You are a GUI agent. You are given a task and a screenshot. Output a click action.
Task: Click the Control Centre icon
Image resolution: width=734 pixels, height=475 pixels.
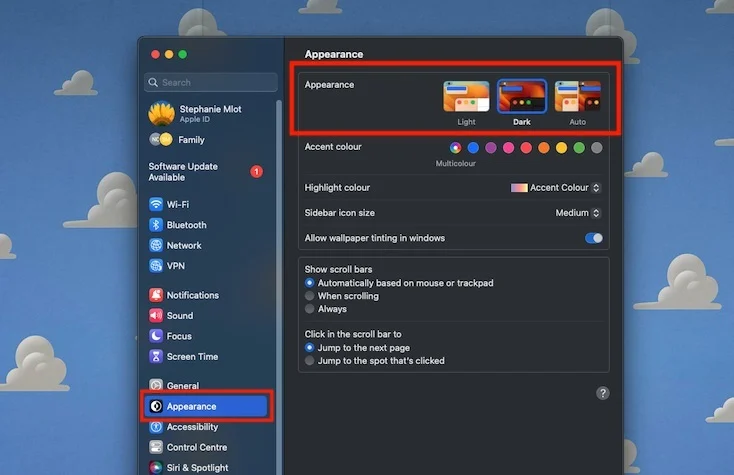pos(156,447)
